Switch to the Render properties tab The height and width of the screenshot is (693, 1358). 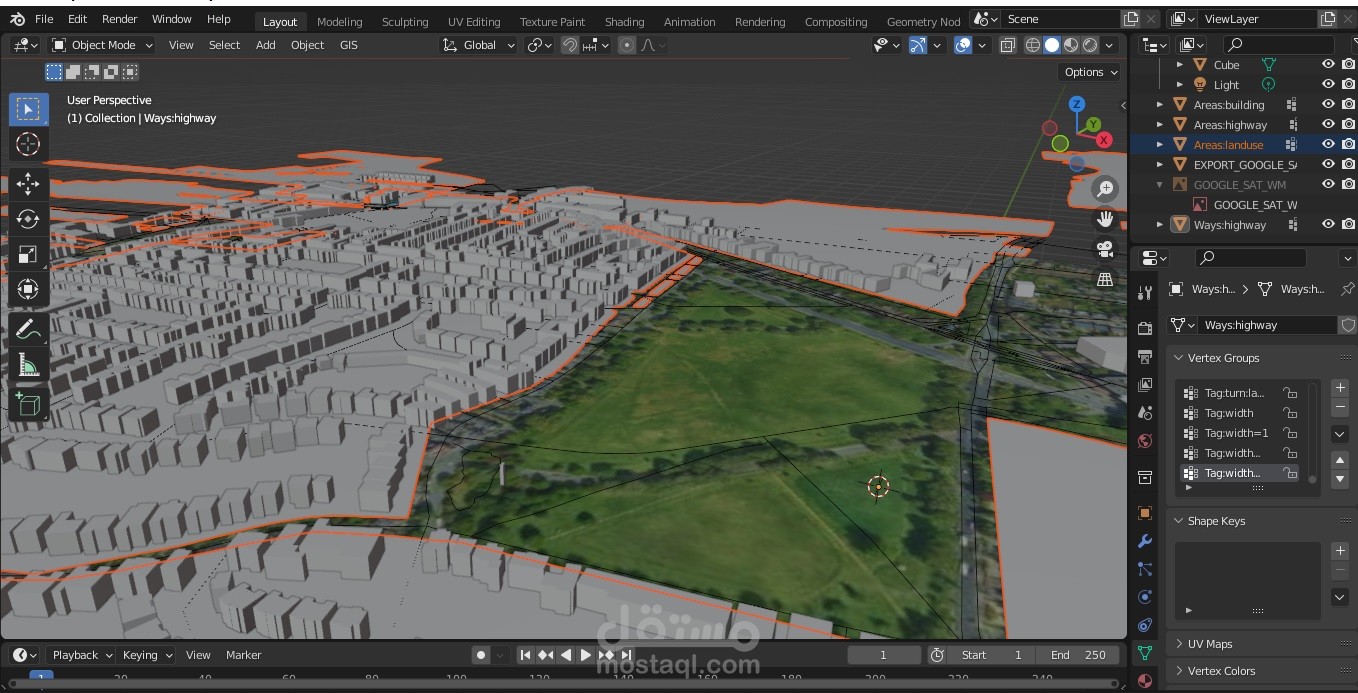coord(1145,326)
